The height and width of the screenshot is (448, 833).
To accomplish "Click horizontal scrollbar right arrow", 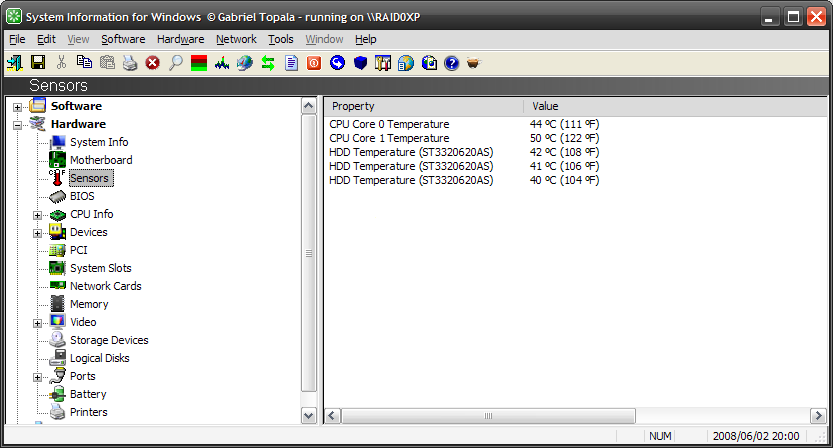I will point(818,416).
